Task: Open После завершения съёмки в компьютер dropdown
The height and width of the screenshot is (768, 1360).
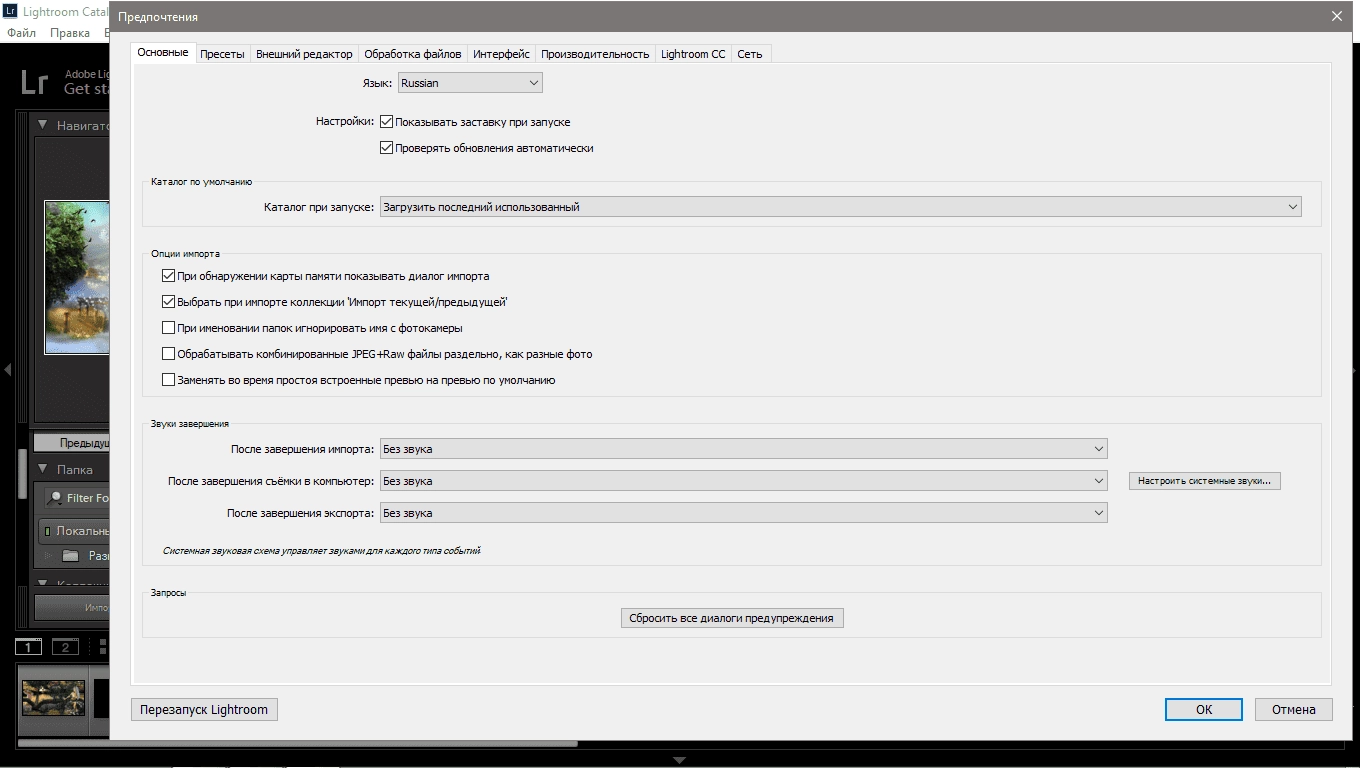Action: pos(743,481)
